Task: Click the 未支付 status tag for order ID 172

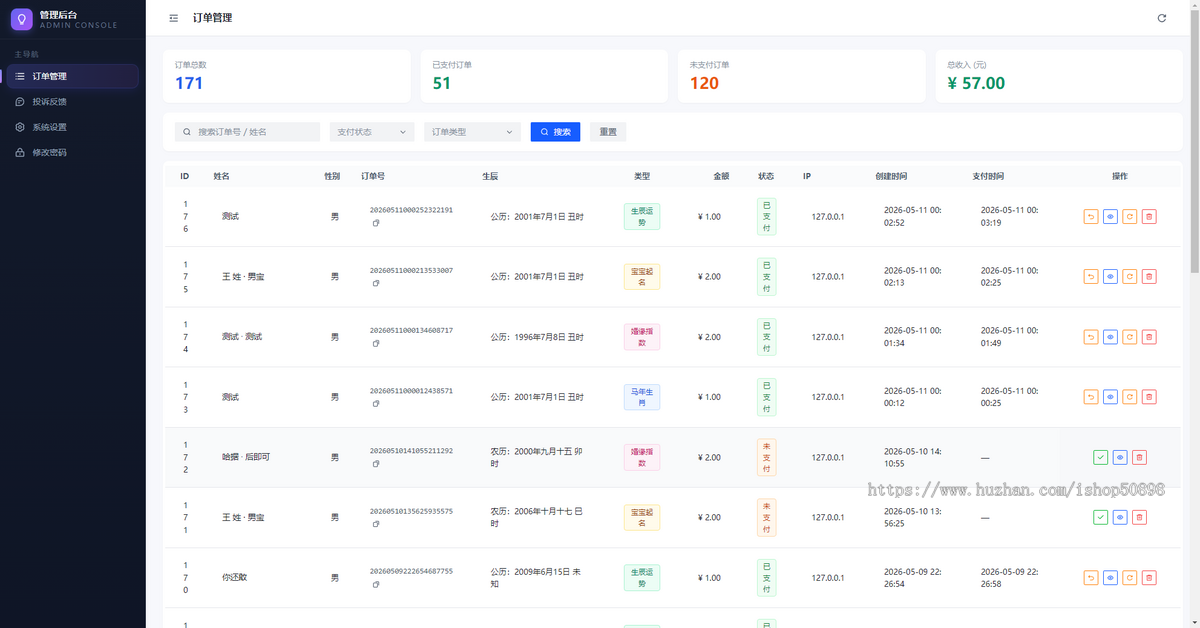Action: tap(767, 457)
